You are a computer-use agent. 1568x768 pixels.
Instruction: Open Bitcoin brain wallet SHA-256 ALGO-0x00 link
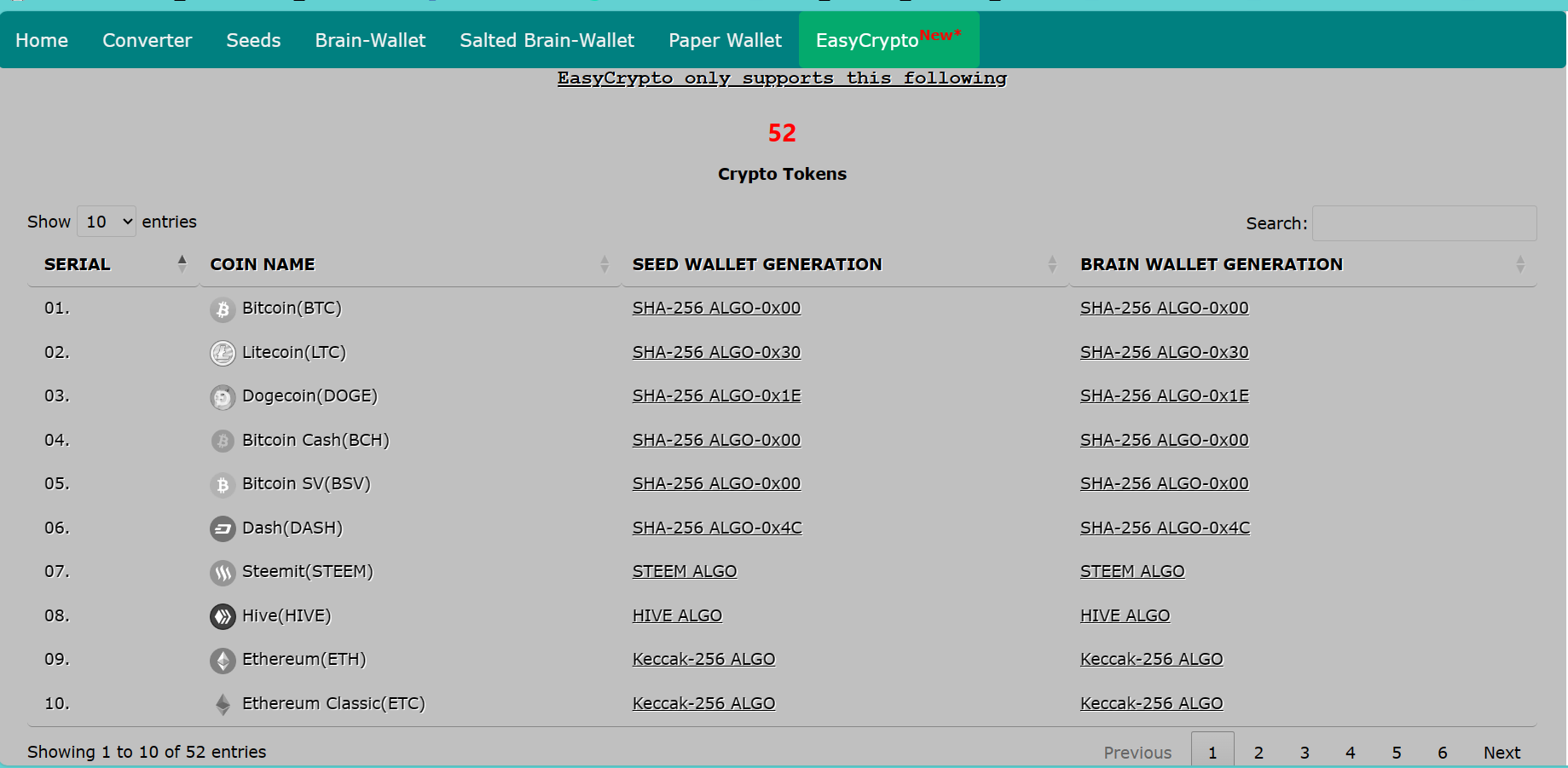1165,308
